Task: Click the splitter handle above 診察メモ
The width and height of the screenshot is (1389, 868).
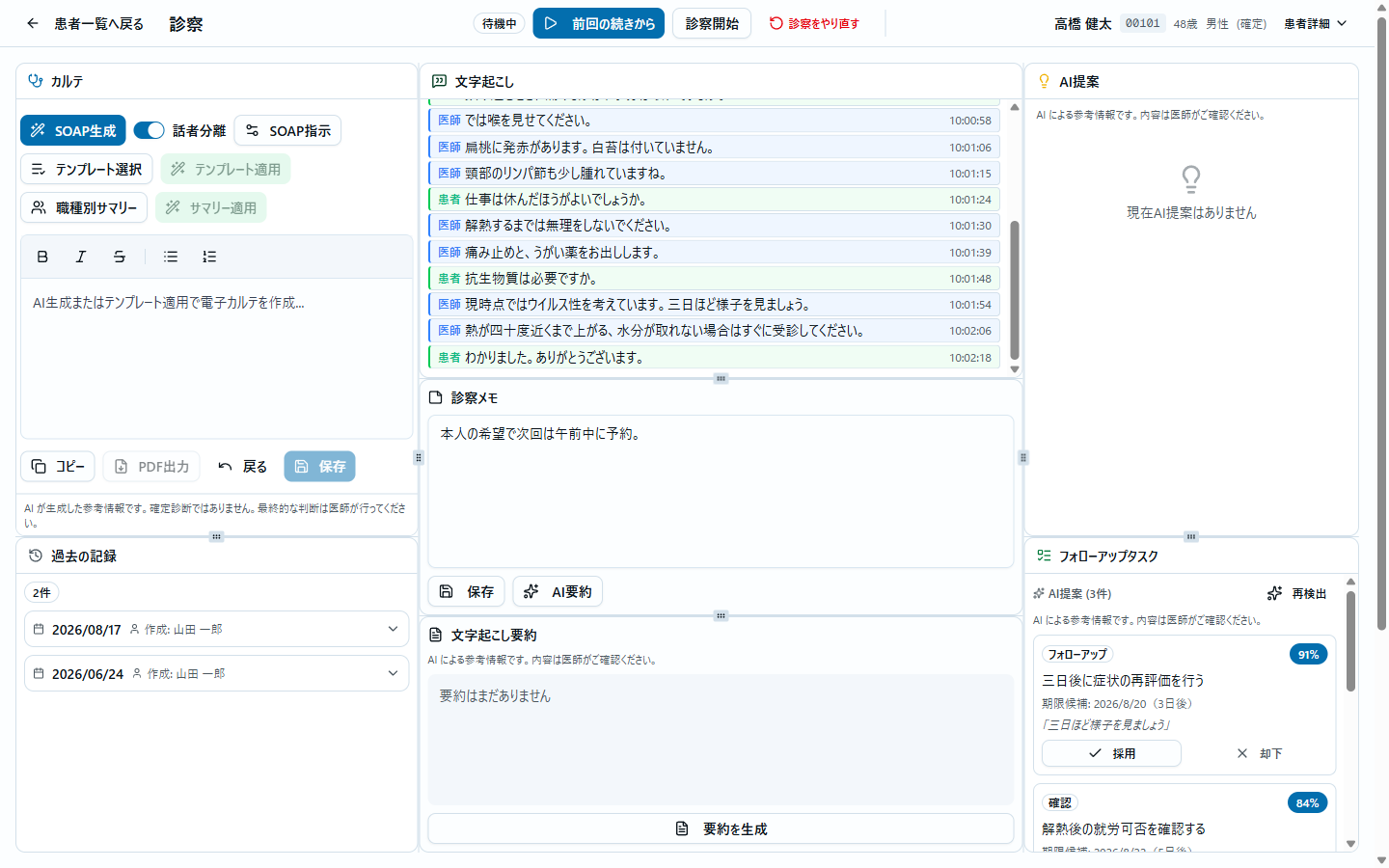Action: [x=721, y=378]
